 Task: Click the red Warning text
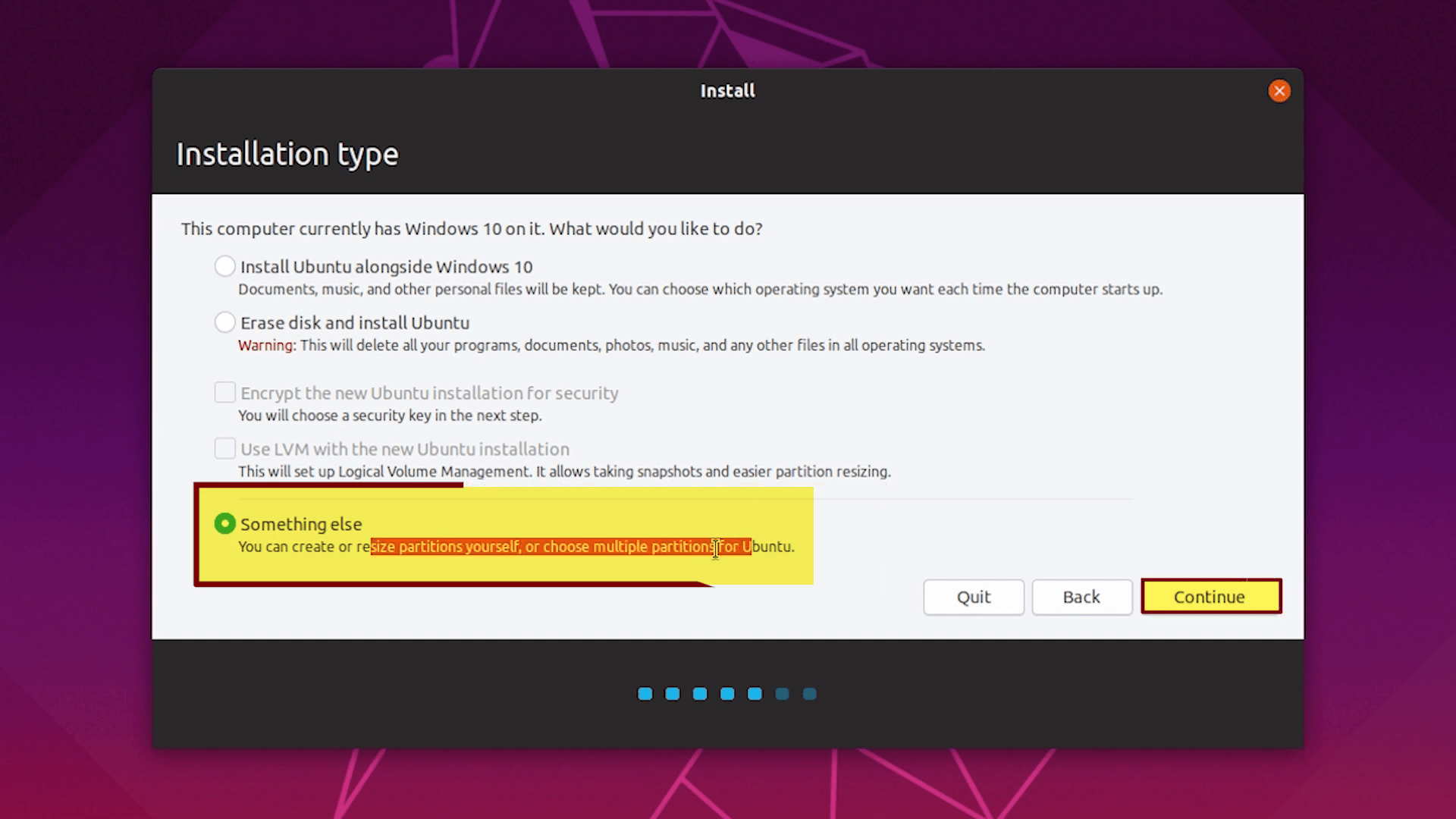[266, 346]
